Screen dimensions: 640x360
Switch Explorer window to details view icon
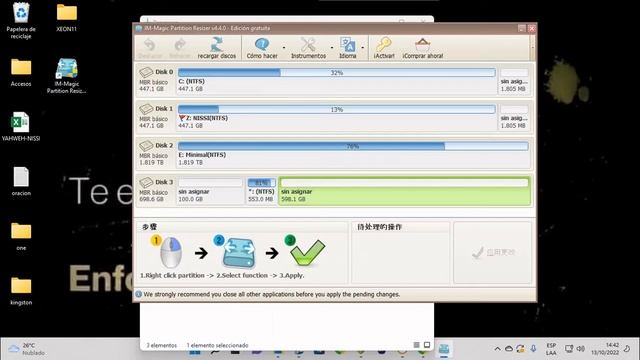pyautogui.click(x=416, y=345)
